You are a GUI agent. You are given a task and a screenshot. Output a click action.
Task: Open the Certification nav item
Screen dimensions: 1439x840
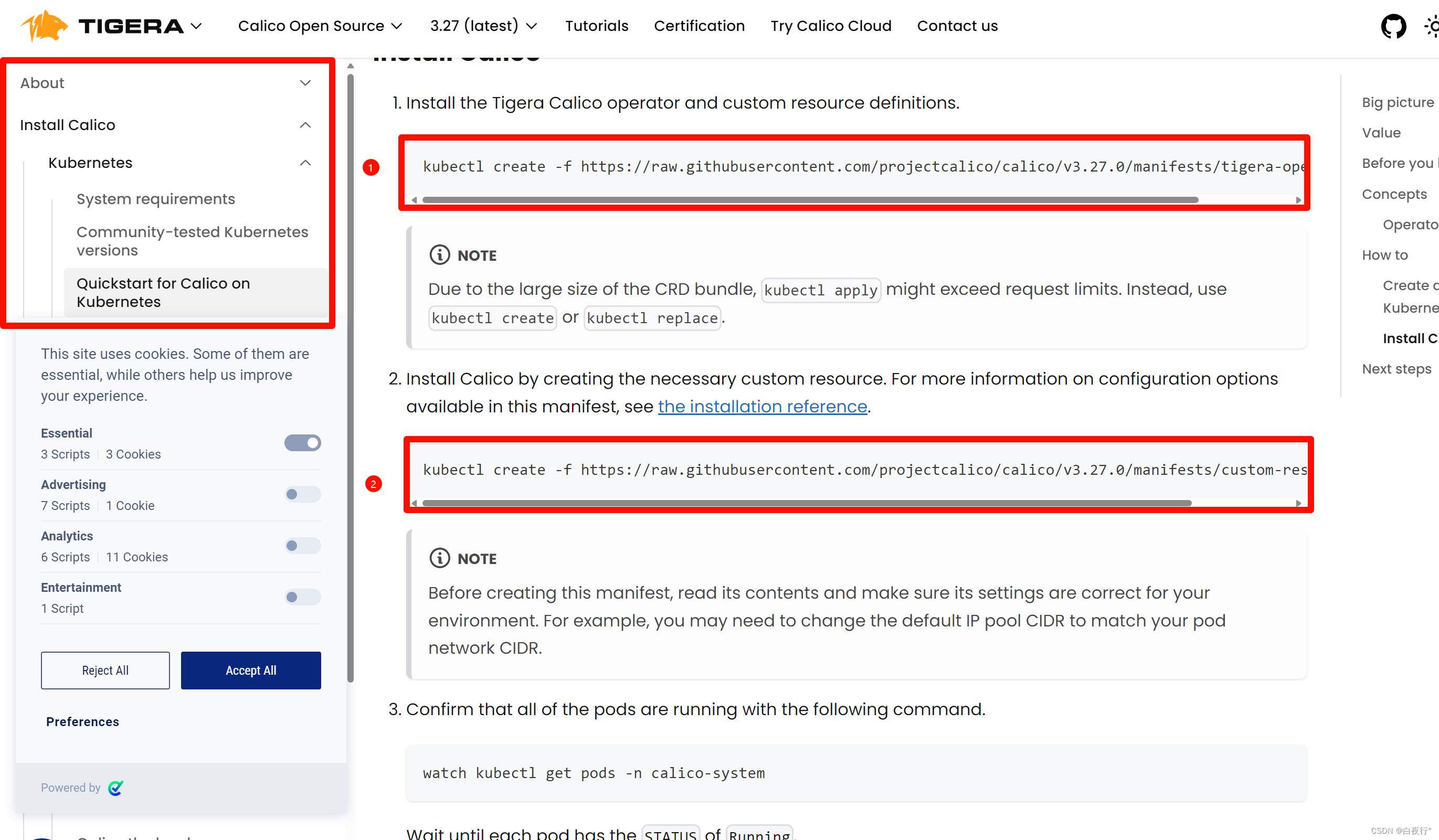tap(700, 26)
